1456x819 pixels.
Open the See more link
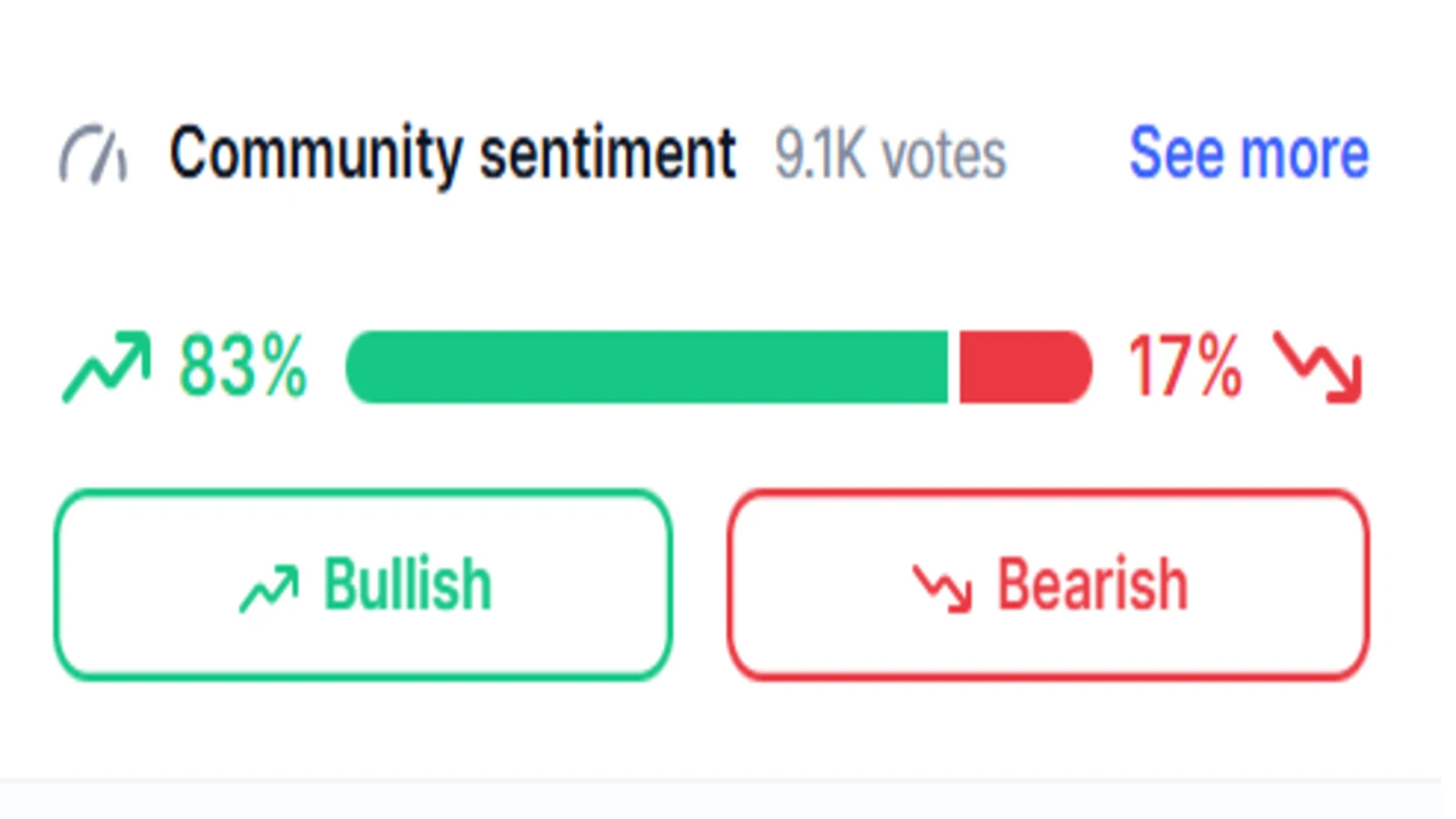(x=1249, y=153)
